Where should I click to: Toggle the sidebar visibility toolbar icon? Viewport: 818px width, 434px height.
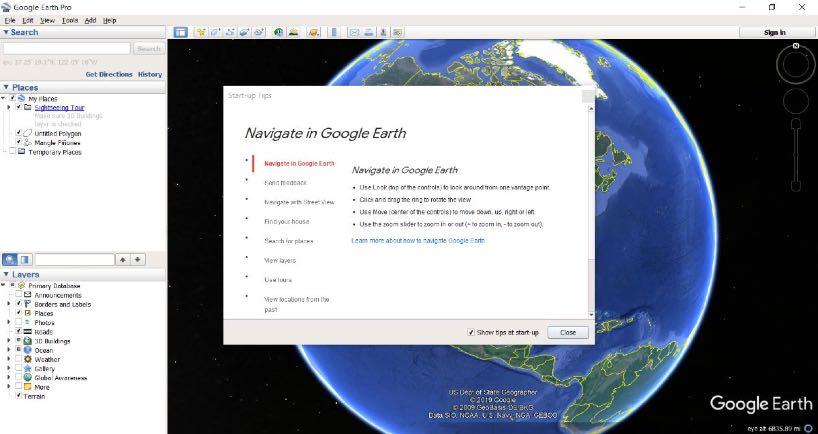(181, 32)
